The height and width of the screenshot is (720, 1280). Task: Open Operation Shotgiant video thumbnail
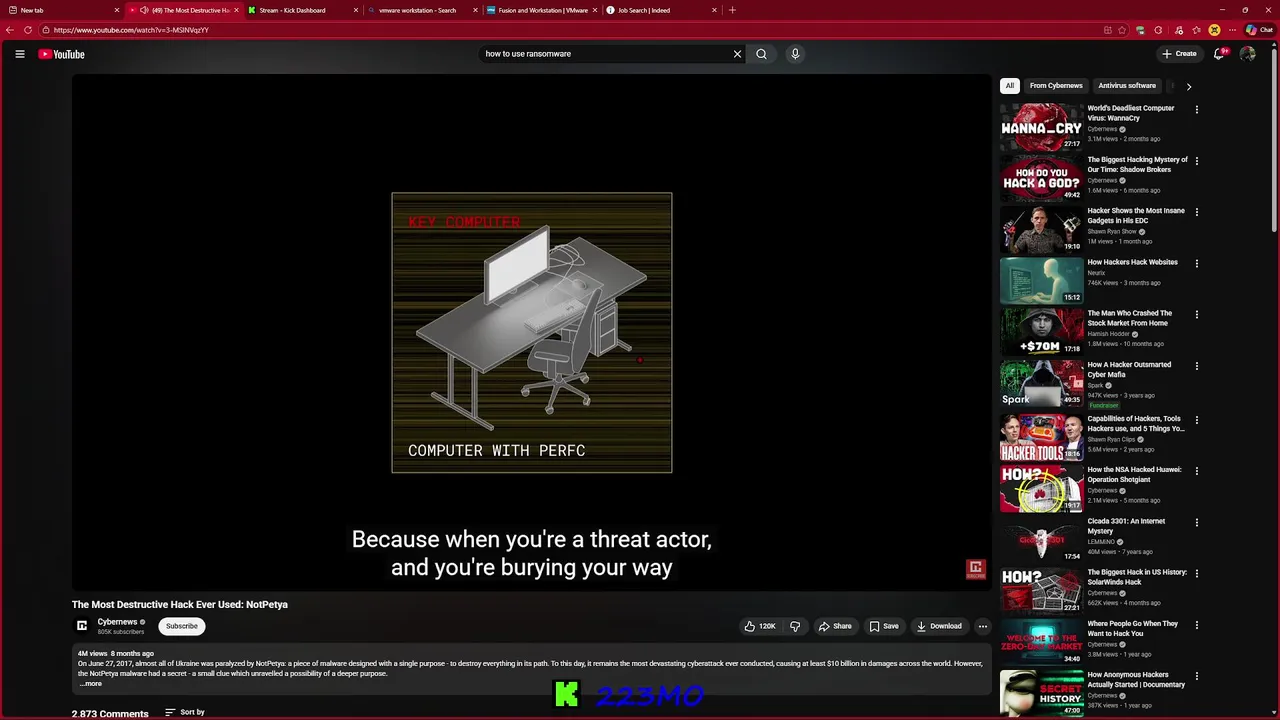point(1042,487)
